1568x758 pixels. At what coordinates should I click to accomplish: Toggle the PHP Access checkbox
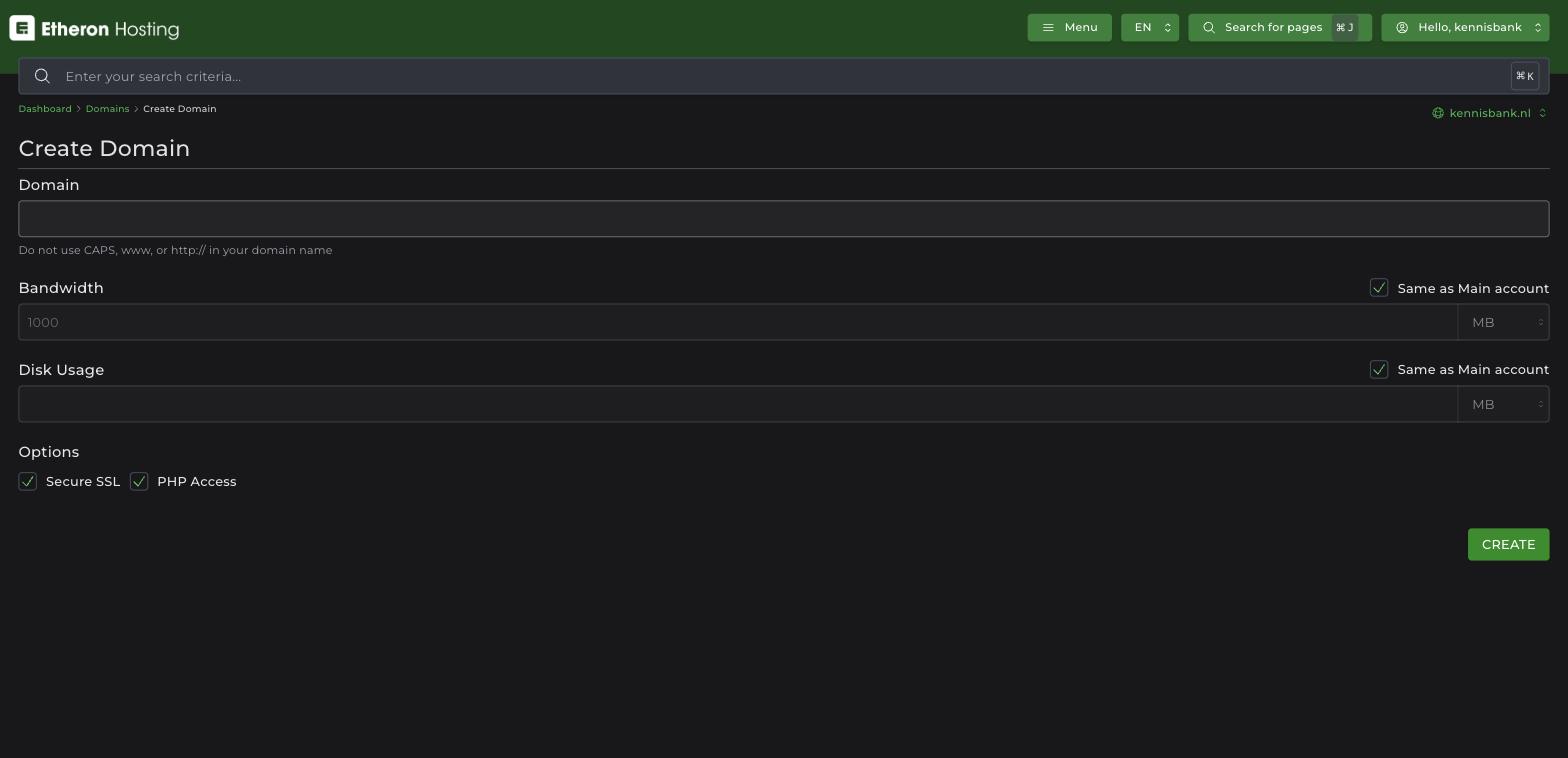pos(139,482)
